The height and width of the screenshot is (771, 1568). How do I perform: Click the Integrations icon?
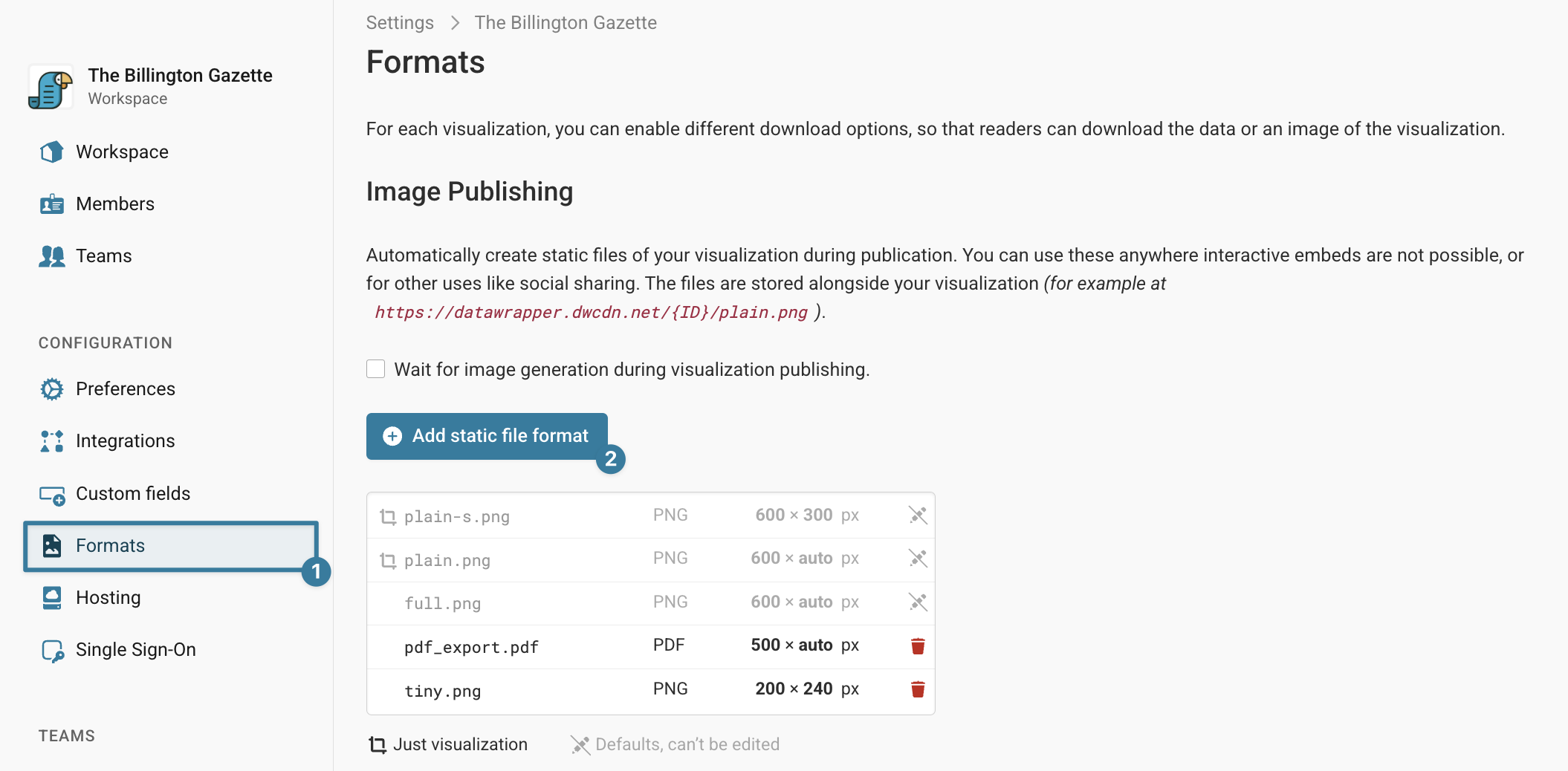click(51, 440)
